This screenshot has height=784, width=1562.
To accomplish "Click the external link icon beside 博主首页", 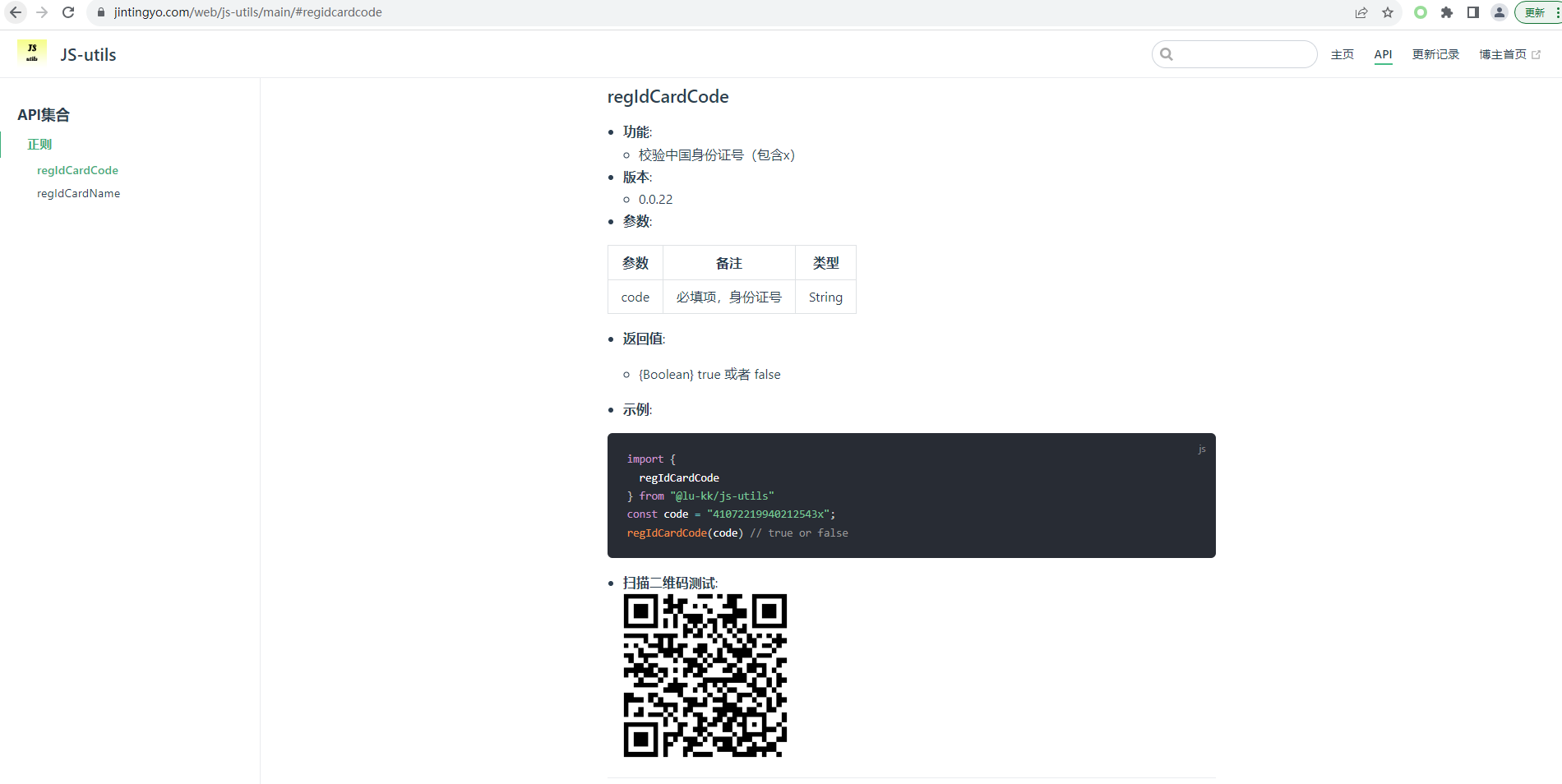I will tap(1536, 54).
